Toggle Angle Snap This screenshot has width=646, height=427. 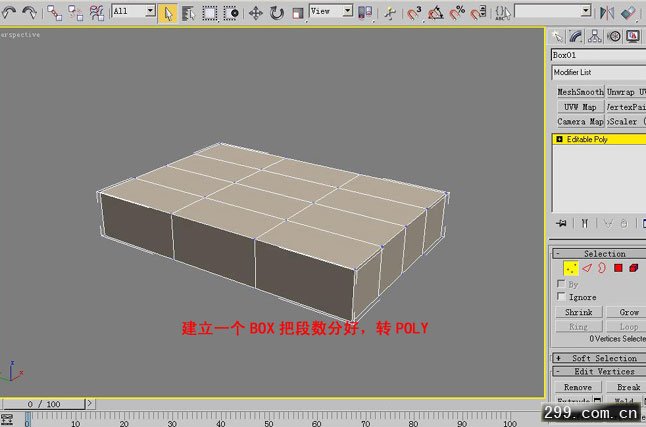[x=435, y=13]
